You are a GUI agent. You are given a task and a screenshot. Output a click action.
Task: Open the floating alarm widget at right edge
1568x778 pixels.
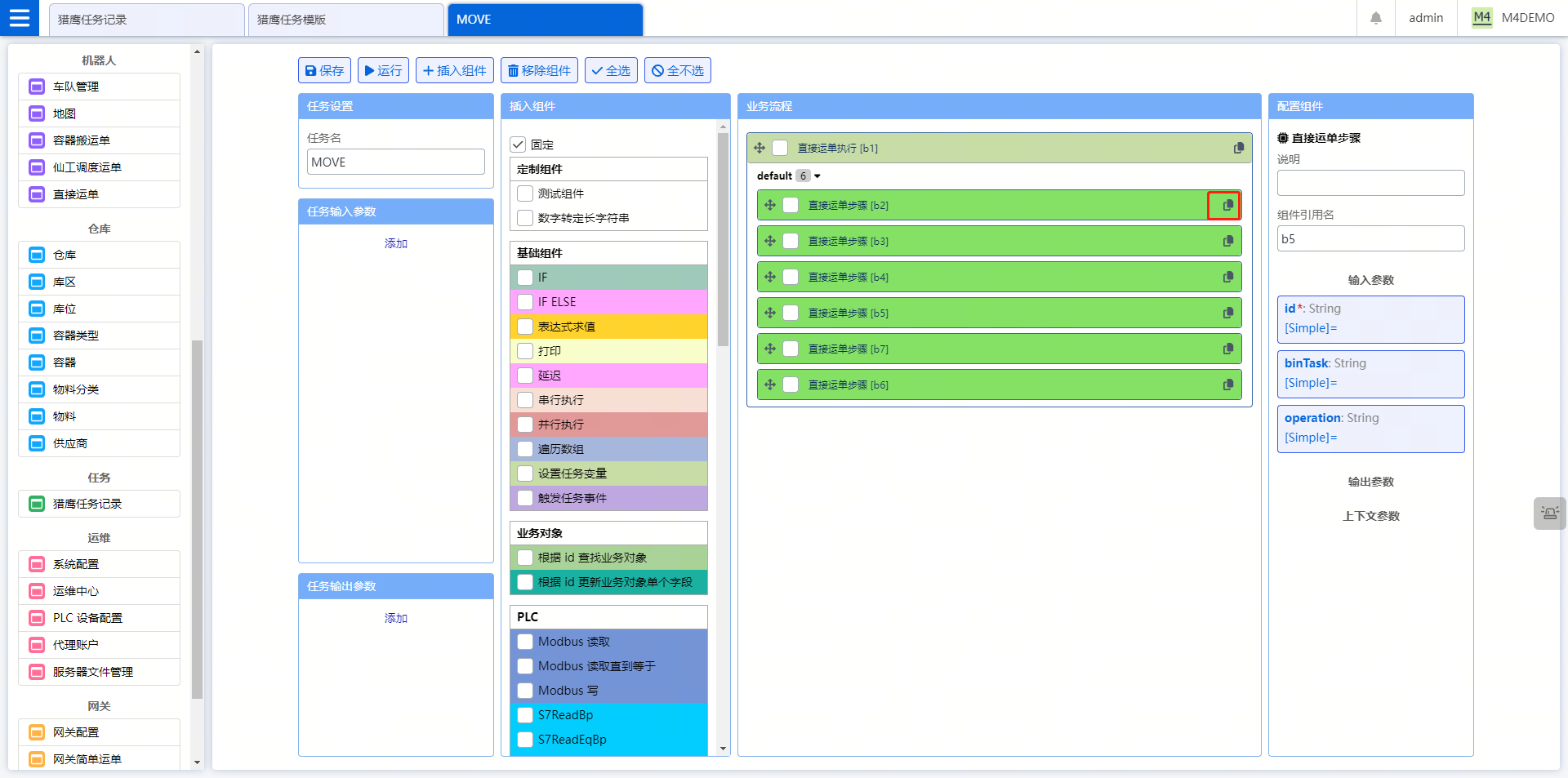[1550, 513]
